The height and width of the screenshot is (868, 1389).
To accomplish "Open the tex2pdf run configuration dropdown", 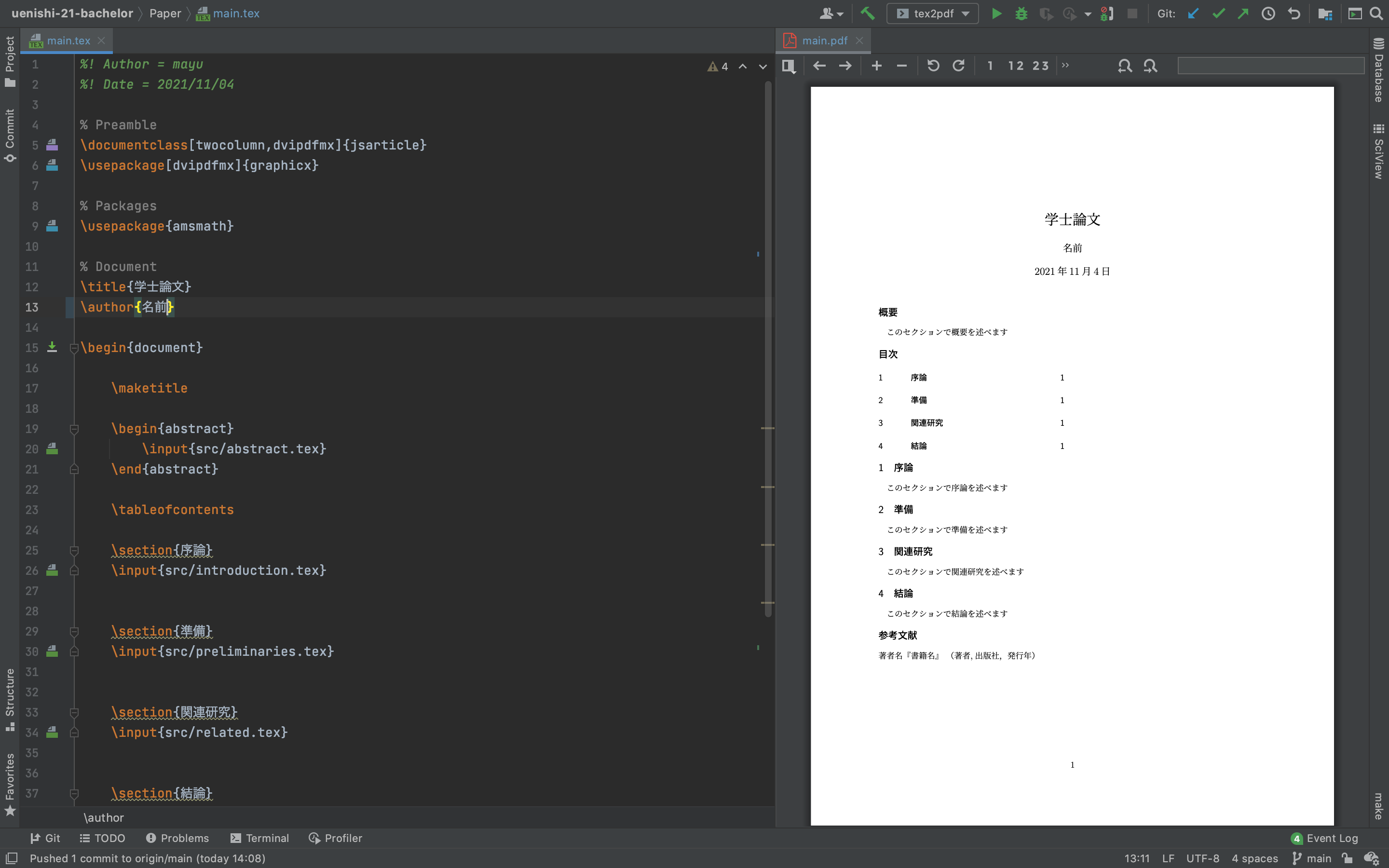I will point(967,13).
